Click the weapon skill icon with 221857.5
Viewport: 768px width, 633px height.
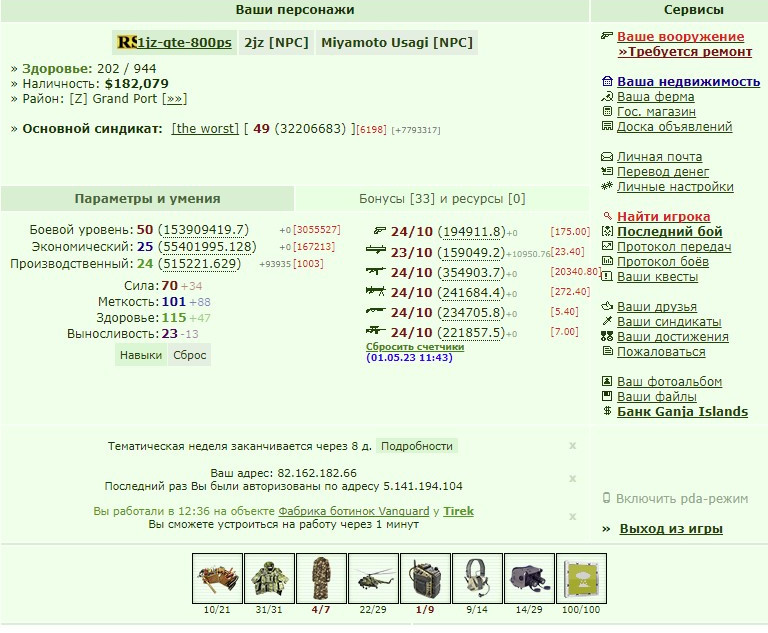pos(376,330)
